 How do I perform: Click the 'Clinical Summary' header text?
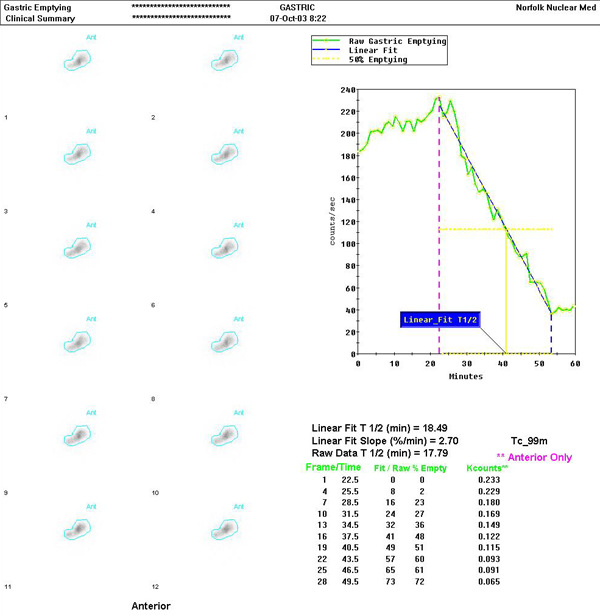click(x=40, y=18)
